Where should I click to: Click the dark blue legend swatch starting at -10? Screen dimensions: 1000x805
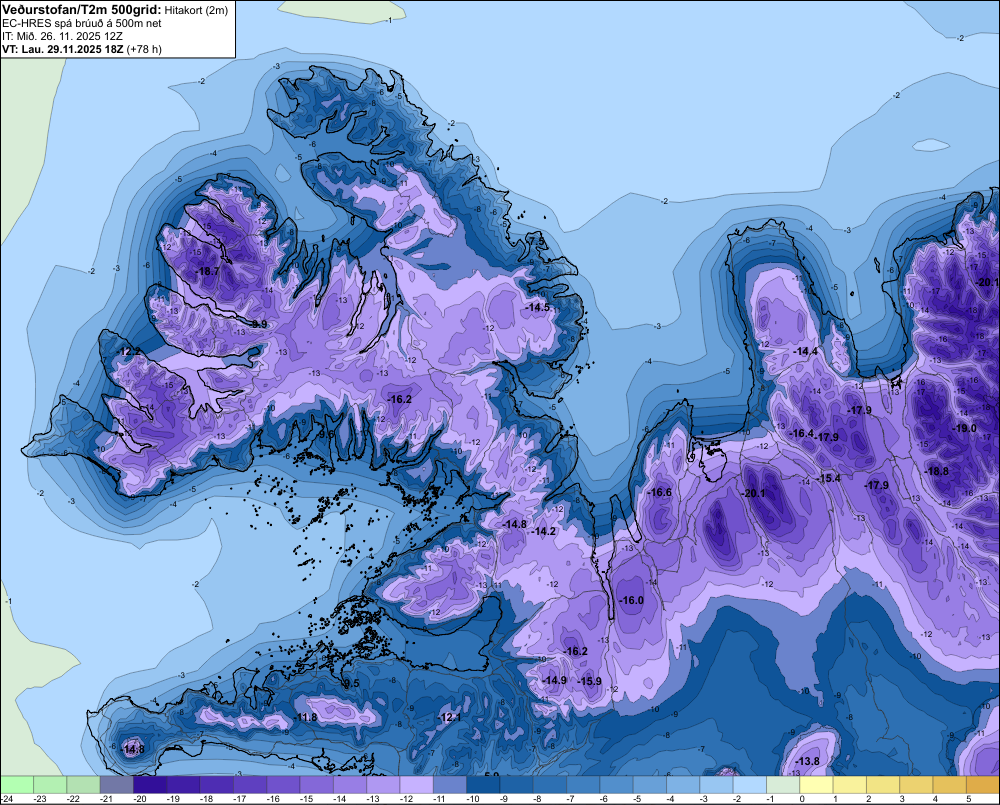pyautogui.click(x=483, y=784)
